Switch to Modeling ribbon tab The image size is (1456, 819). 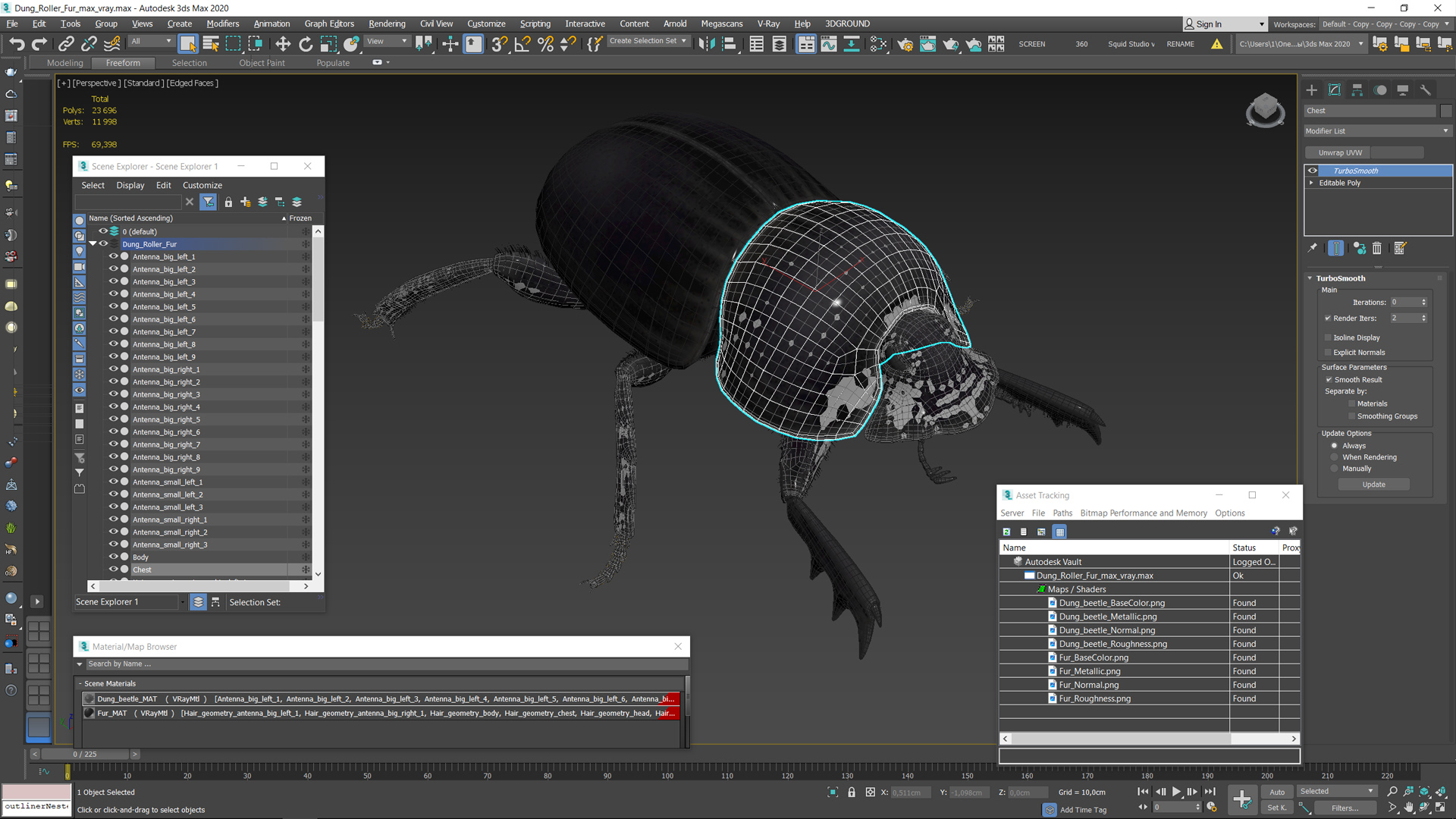pos(65,63)
